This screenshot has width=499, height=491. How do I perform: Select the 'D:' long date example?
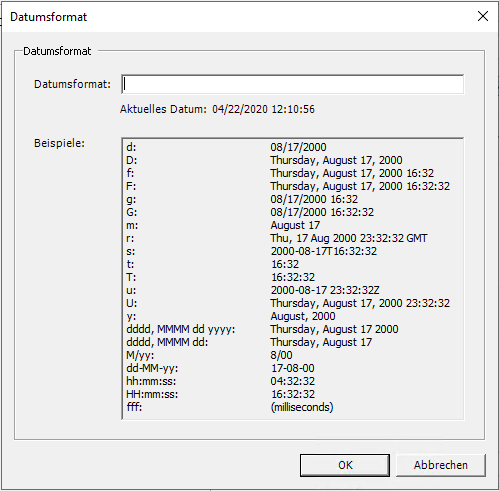[x=292, y=160]
